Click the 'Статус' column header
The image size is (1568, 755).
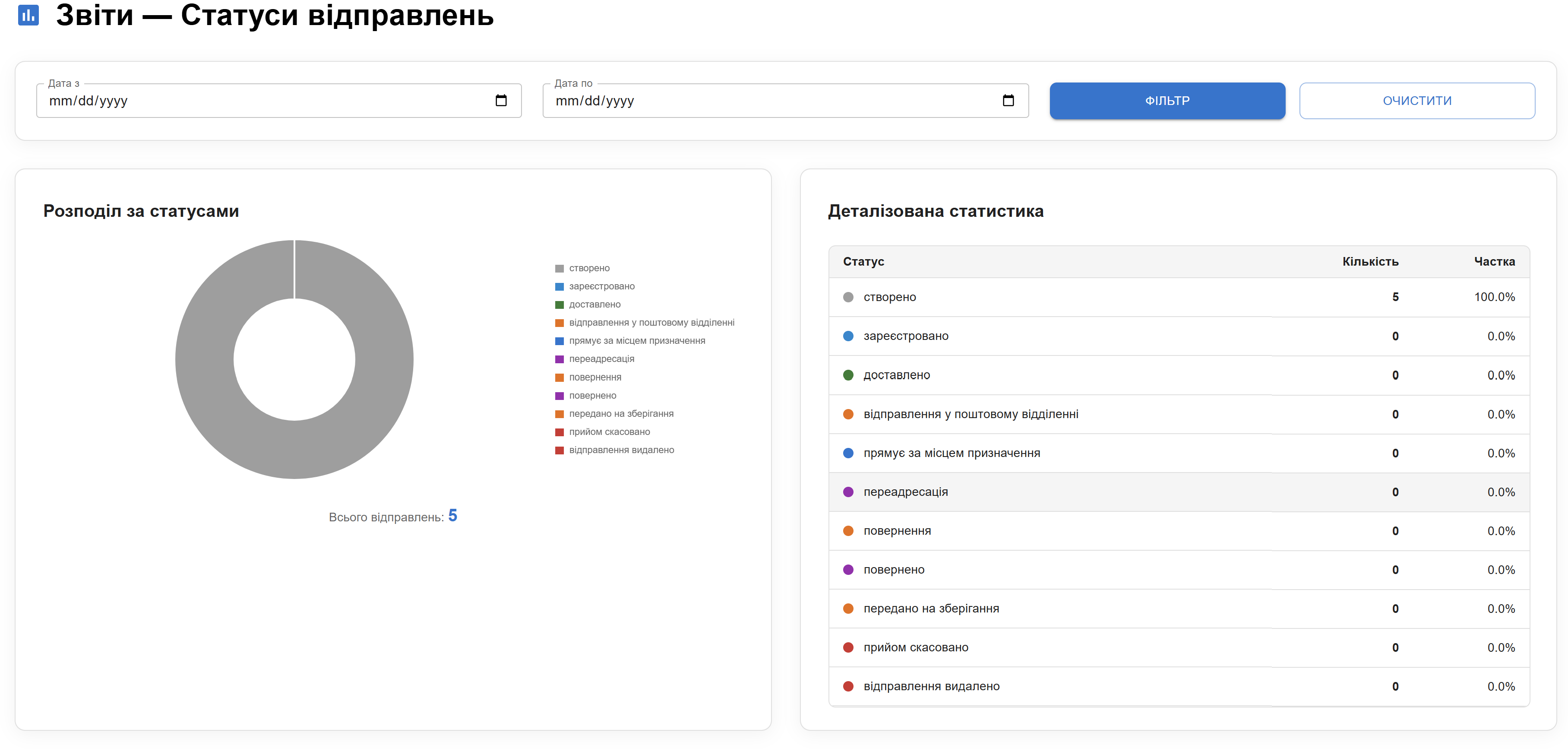863,262
